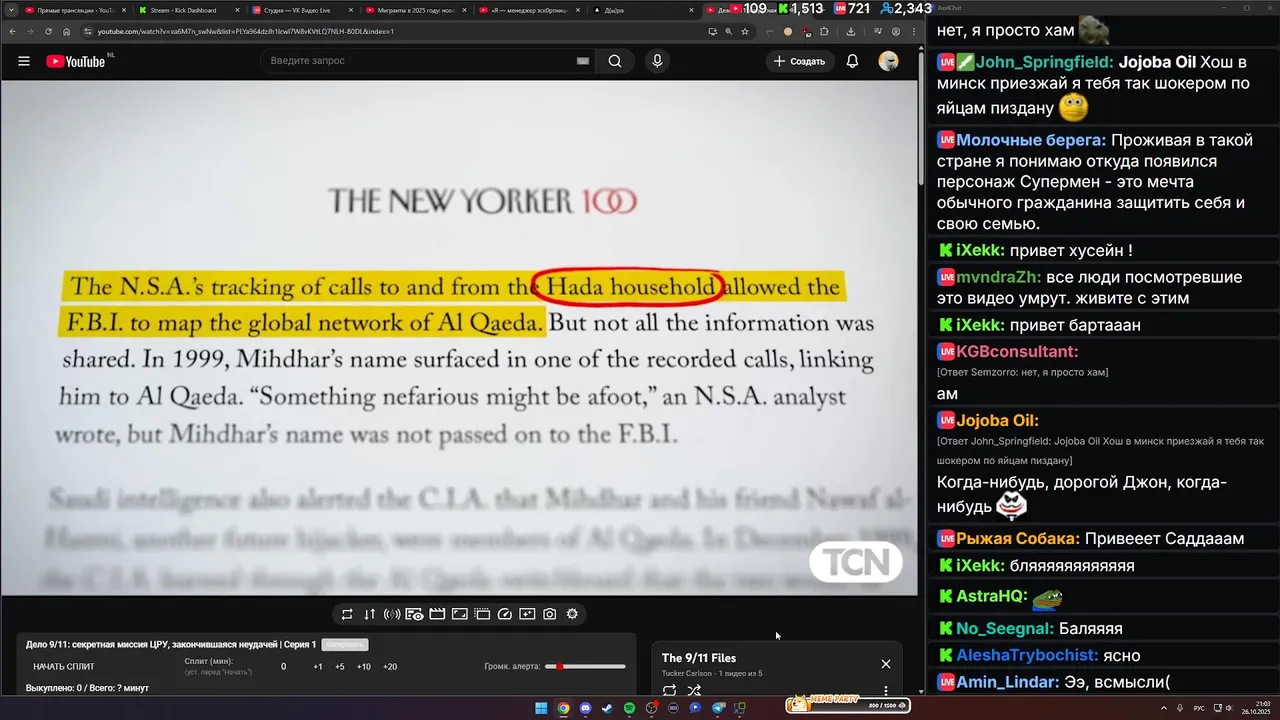
Task: Start voice search with the microphone icon
Action: 657,61
